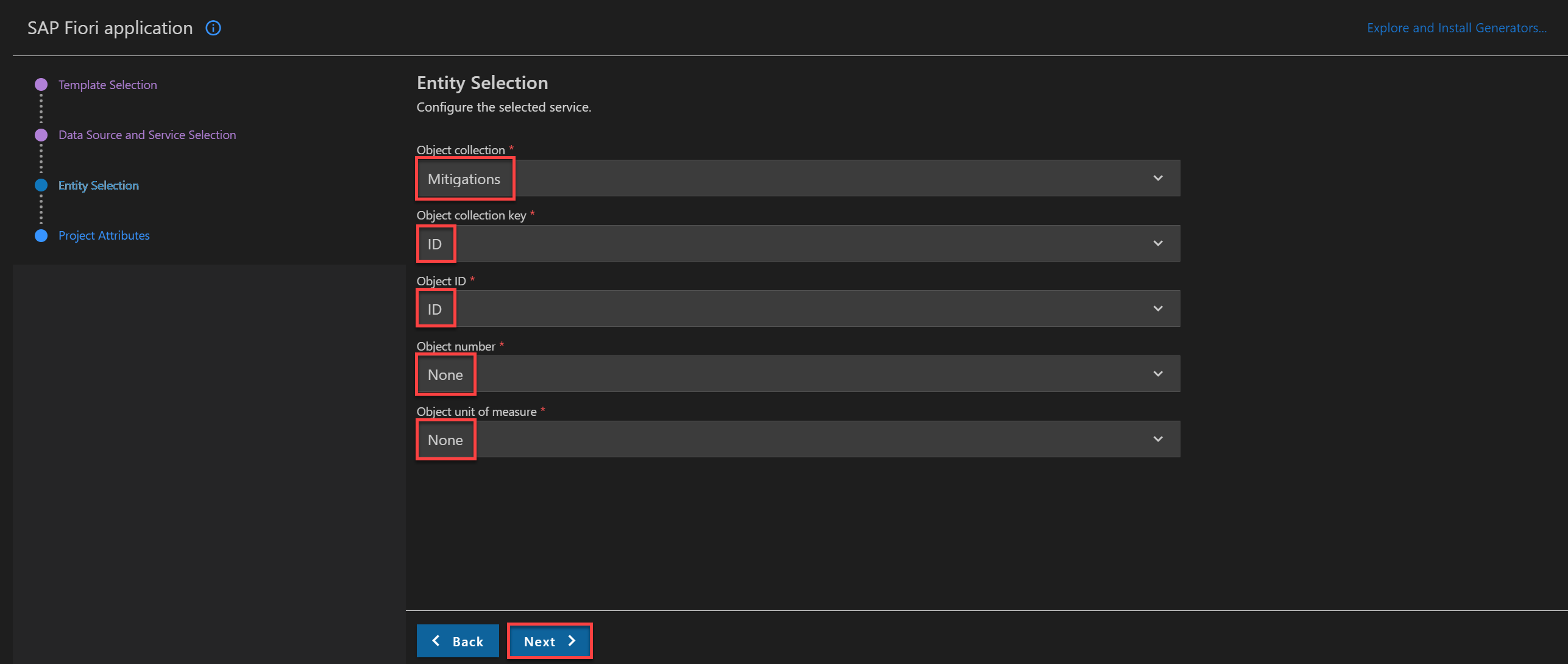This screenshot has width=1568, height=664.
Task: Open the Object unit of measure dropdown
Action: [x=798, y=439]
